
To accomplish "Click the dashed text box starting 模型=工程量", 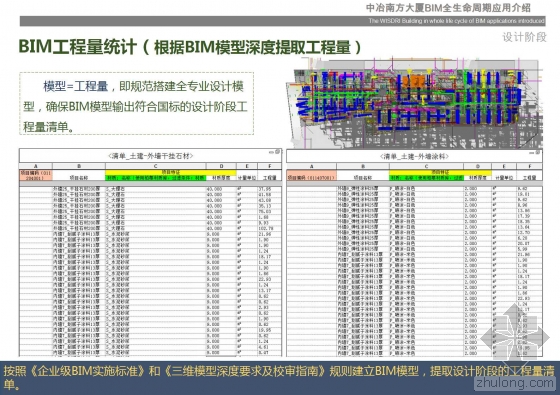I will [136, 104].
